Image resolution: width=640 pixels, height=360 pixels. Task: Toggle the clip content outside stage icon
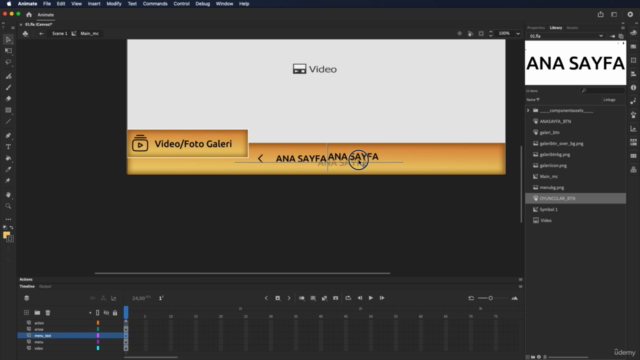tap(481, 33)
